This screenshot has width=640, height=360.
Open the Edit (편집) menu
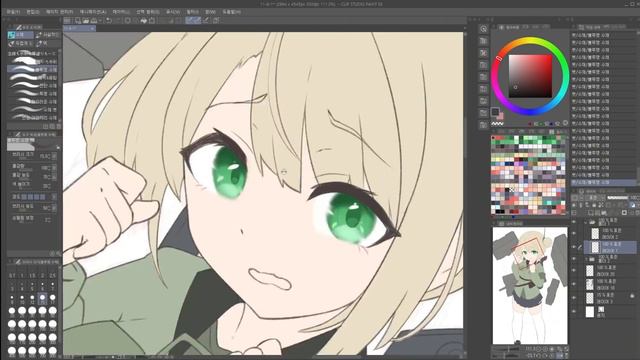click(x=33, y=12)
